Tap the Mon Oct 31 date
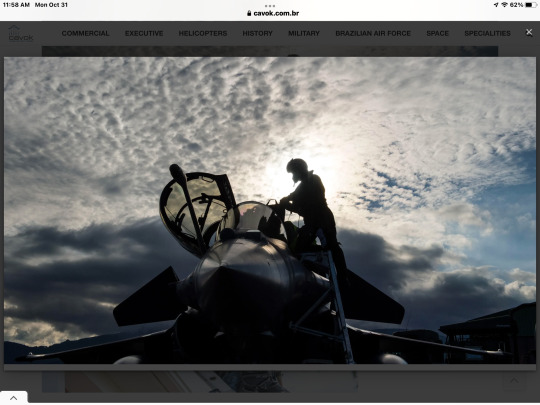The image size is (540, 405). point(51,5)
